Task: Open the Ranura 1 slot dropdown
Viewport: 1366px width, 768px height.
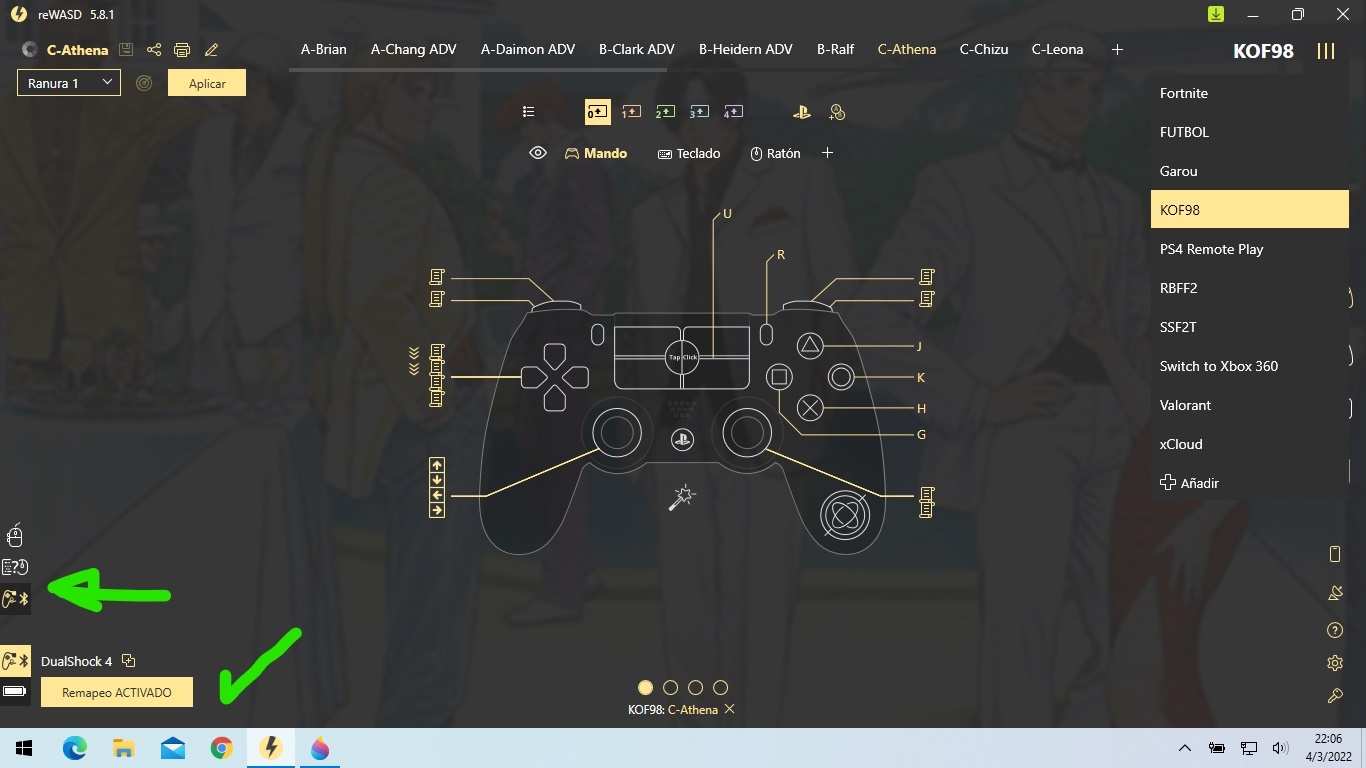Action: click(69, 83)
